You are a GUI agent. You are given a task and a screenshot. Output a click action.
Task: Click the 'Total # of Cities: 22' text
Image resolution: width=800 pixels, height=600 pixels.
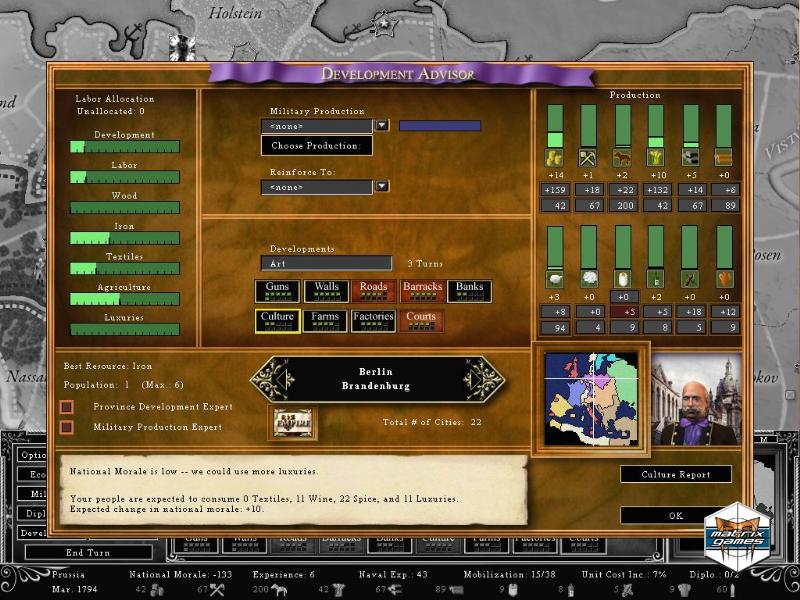432,422
